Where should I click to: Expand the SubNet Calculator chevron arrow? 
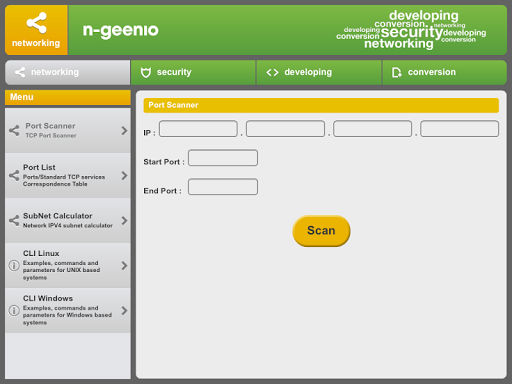click(124, 220)
